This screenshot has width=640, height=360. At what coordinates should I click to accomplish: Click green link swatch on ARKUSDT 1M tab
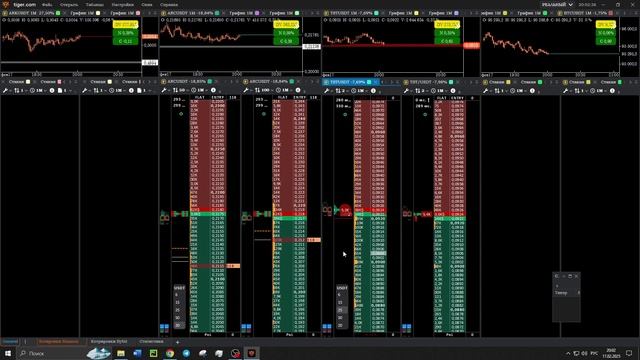(58, 13)
